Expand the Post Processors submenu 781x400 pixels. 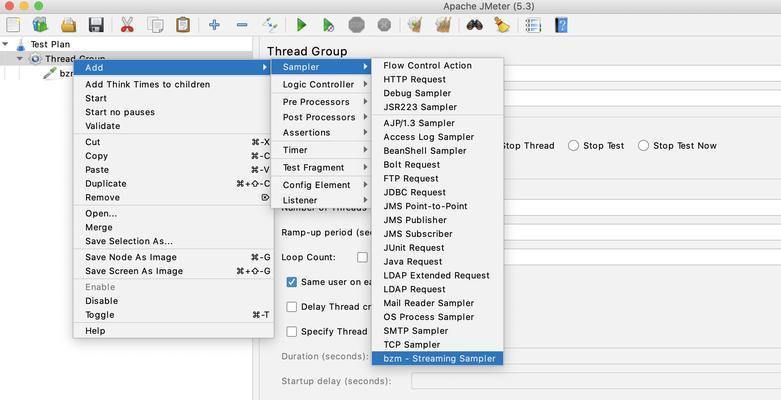pos(321,117)
